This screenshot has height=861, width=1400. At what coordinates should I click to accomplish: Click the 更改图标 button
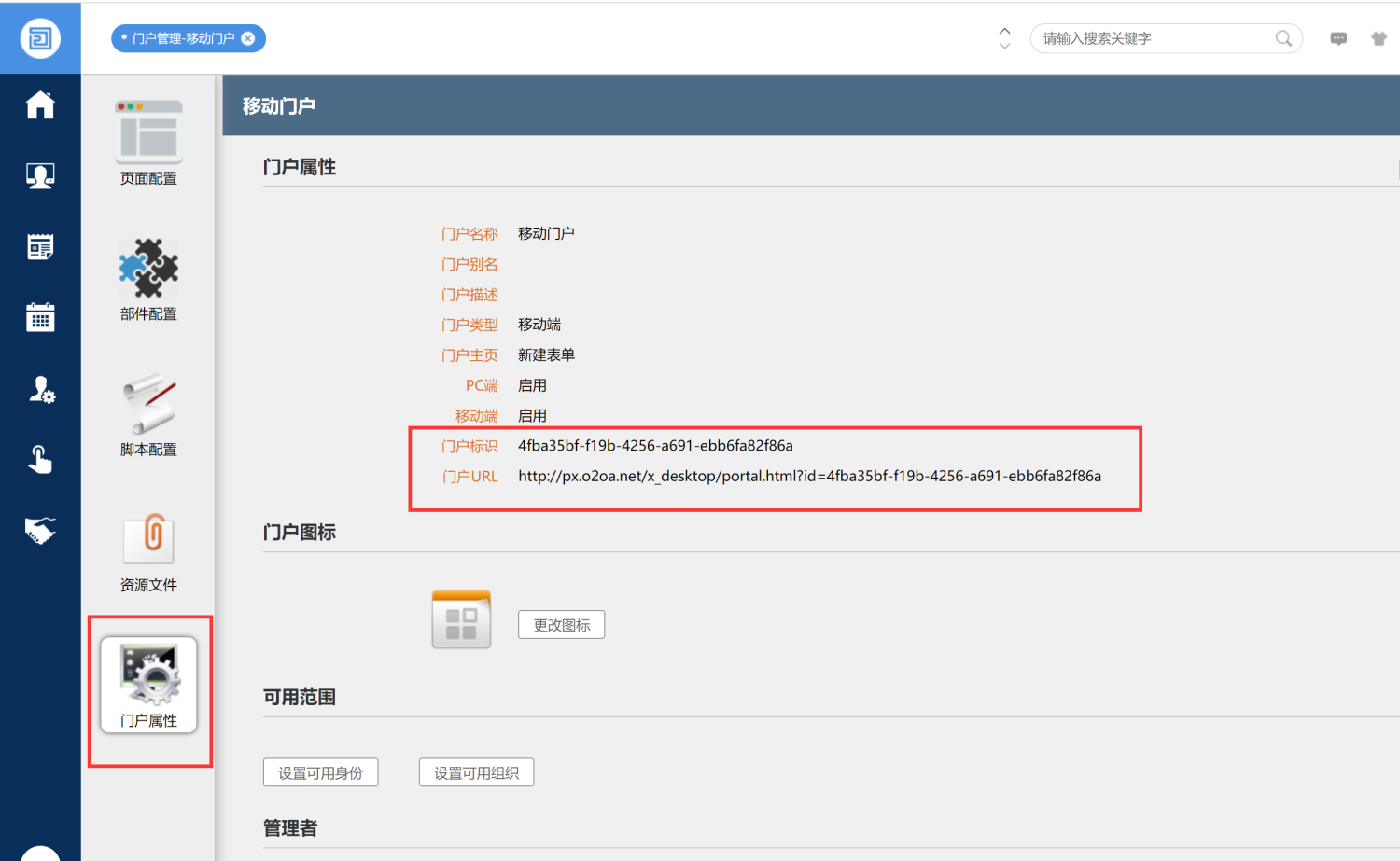(561, 625)
